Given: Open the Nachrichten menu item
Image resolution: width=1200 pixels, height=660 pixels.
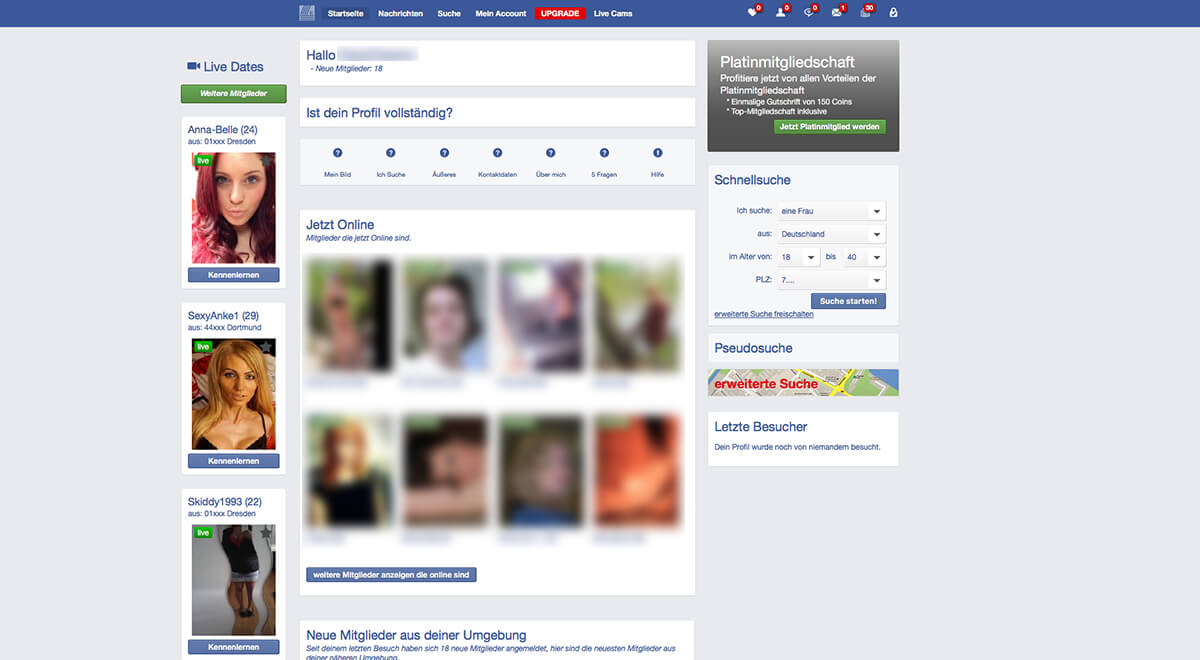Looking at the screenshot, I should [400, 13].
